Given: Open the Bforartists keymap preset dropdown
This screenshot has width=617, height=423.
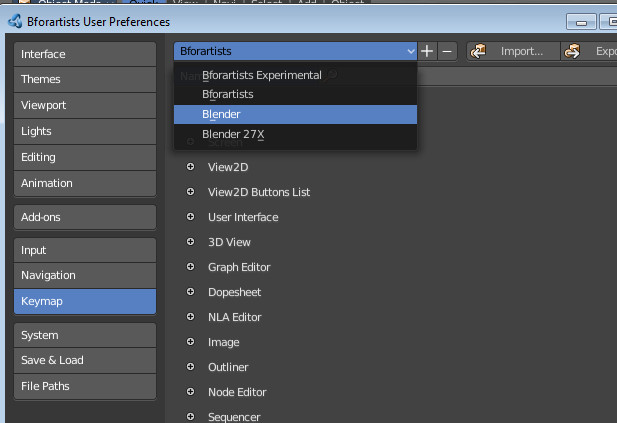Looking at the screenshot, I should [x=296, y=51].
